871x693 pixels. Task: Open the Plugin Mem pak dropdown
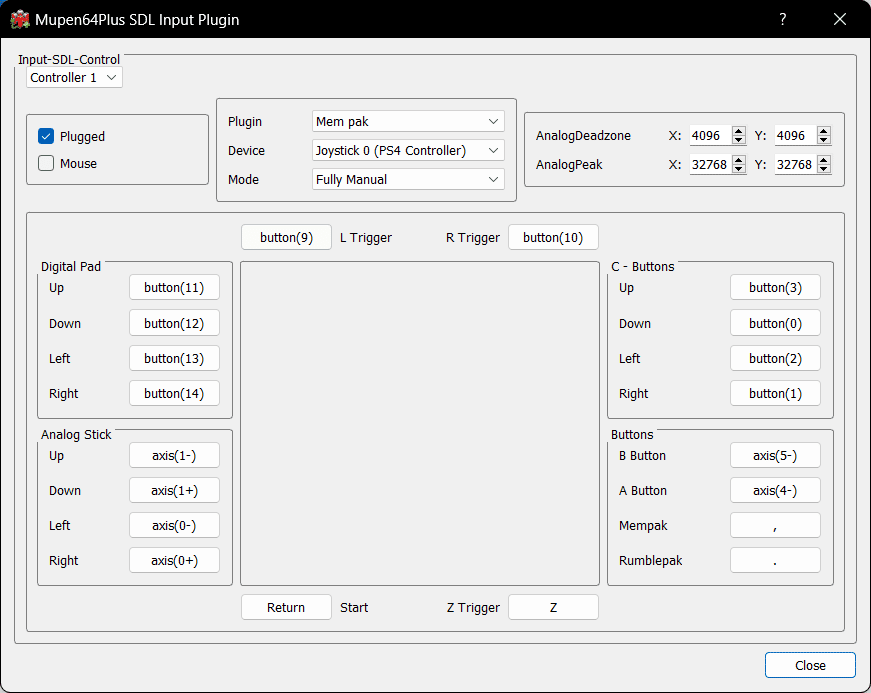click(x=408, y=122)
